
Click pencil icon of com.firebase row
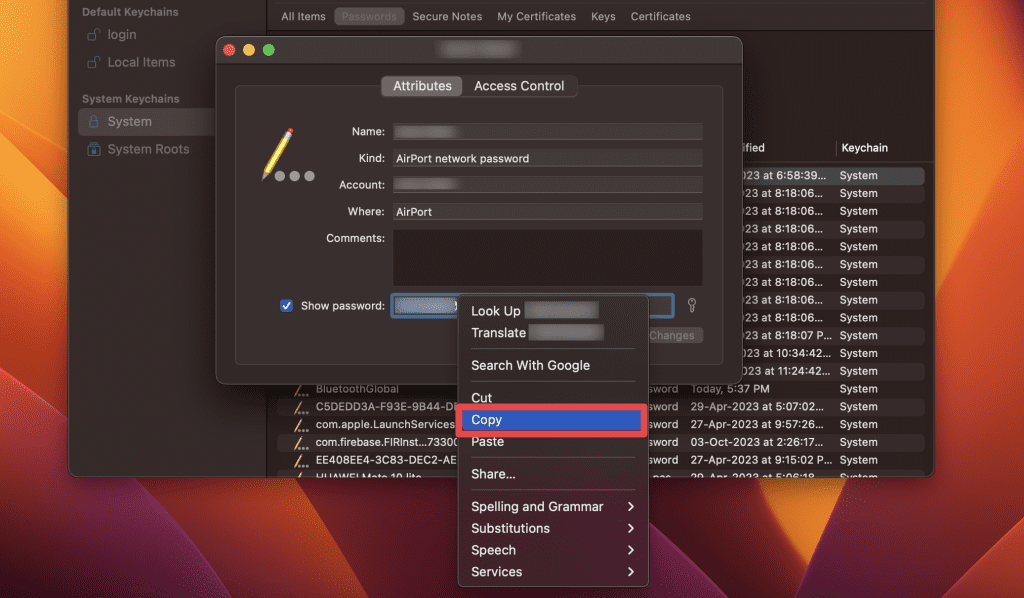(300, 443)
